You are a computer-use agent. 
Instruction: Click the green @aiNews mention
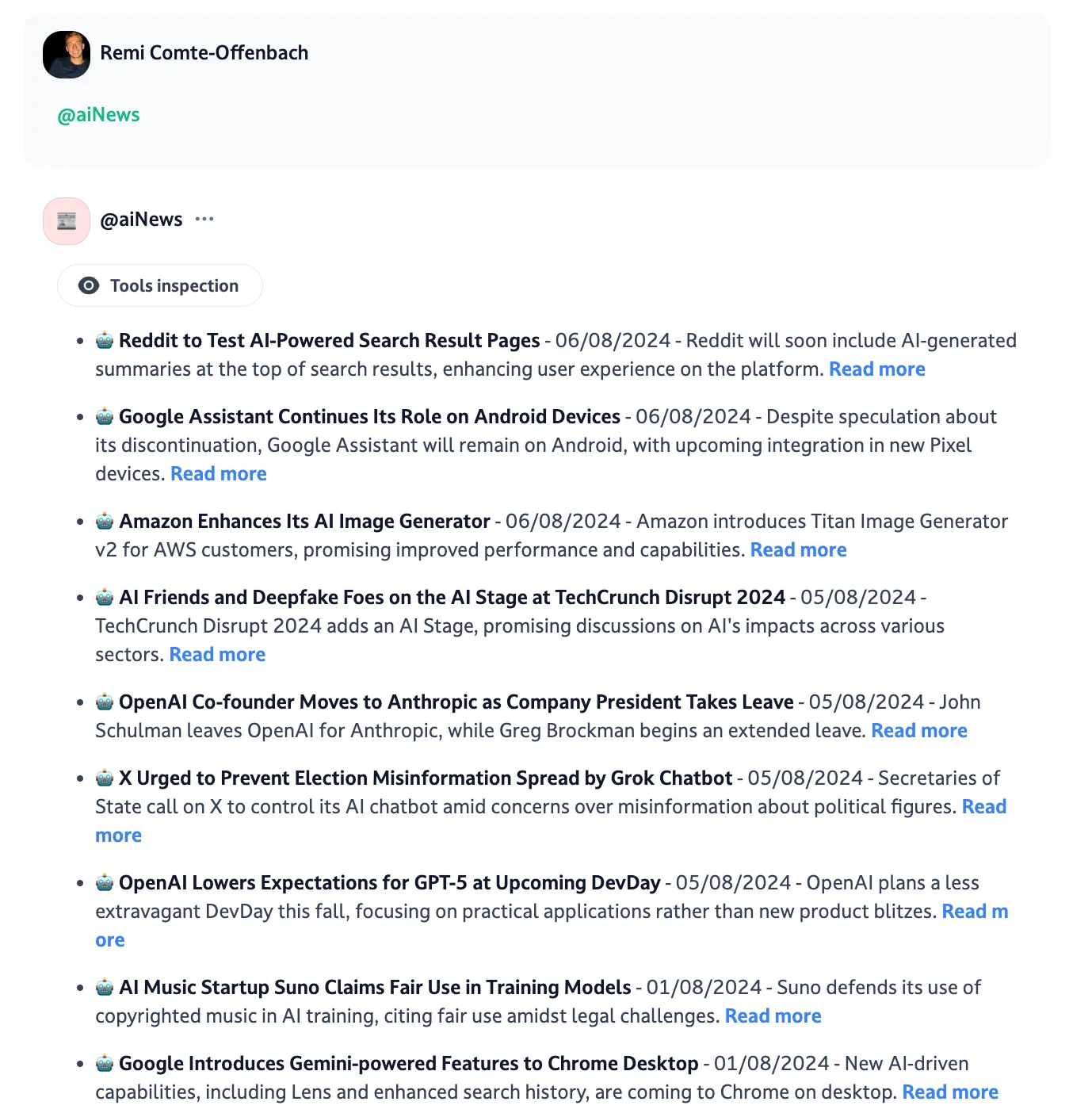(x=98, y=115)
